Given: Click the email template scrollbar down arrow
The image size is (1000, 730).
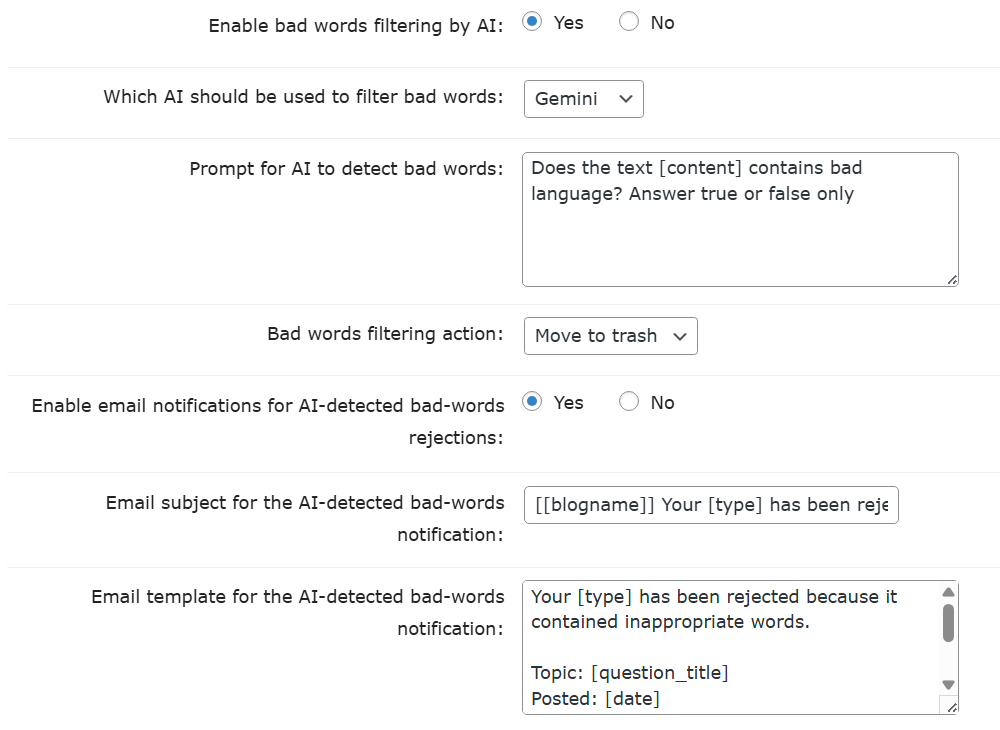Looking at the screenshot, I should point(948,684).
